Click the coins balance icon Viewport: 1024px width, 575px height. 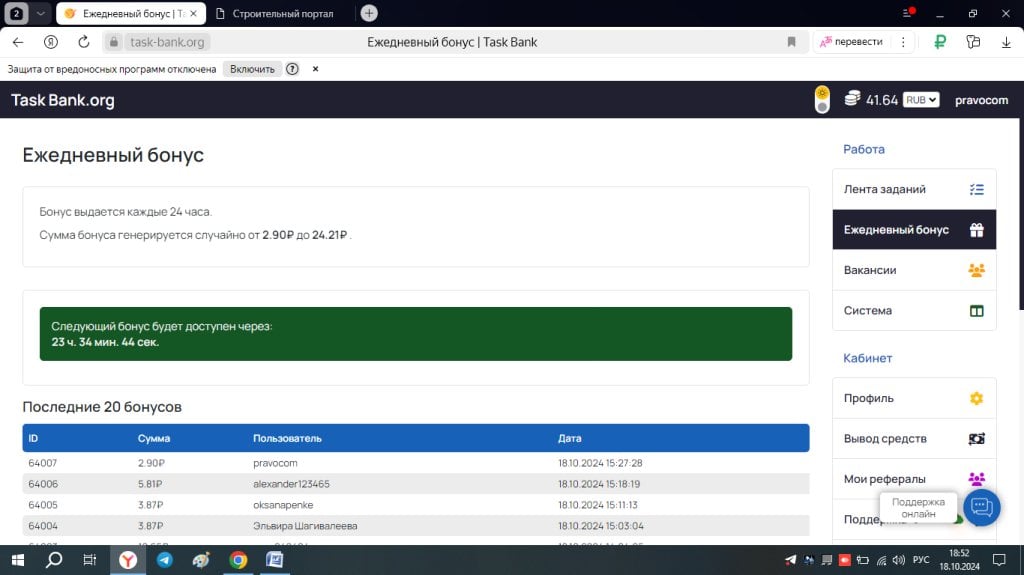pos(852,99)
